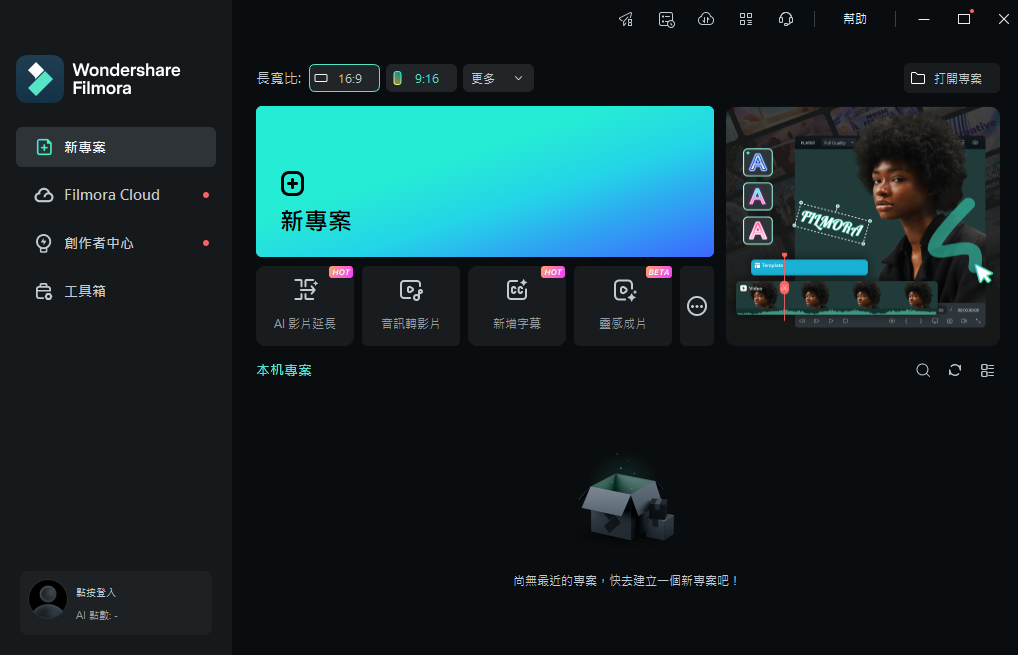Select 新專案 in the sidebar

pyautogui.click(x=116, y=147)
